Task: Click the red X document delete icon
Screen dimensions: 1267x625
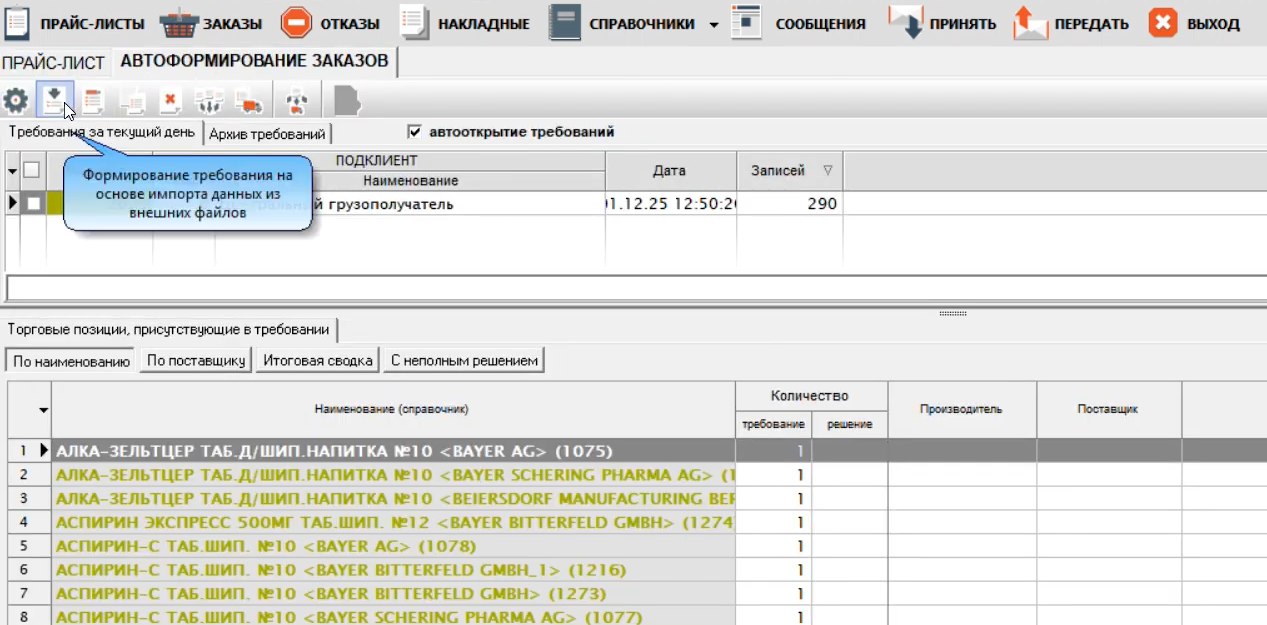Action: coord(171,100)
